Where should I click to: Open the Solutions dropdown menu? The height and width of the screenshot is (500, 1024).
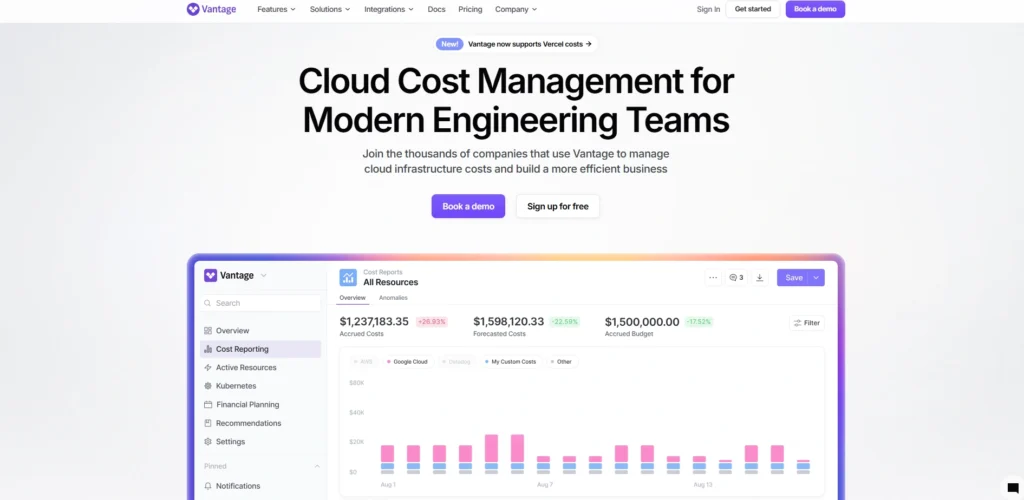tap(330, 9)
